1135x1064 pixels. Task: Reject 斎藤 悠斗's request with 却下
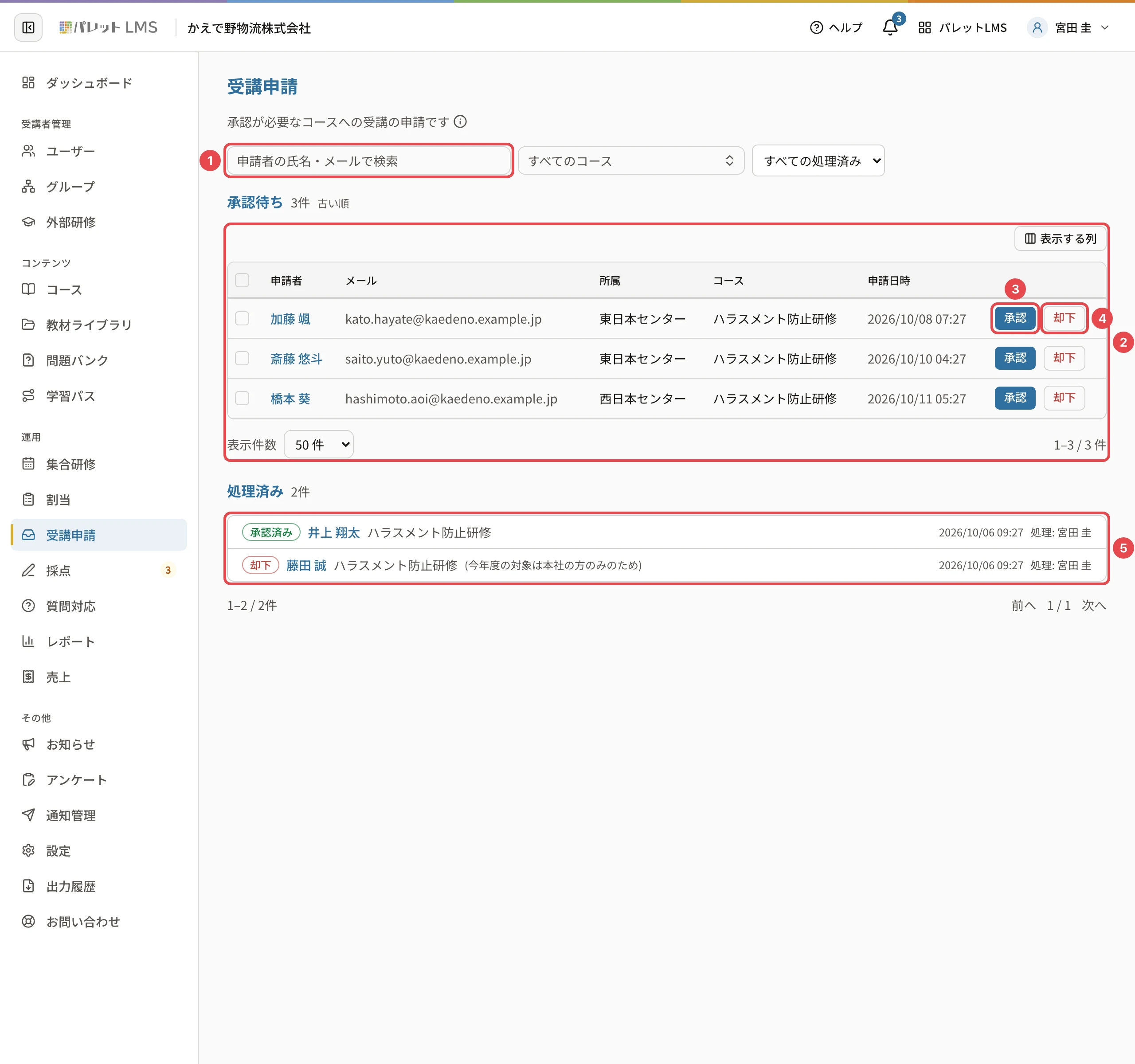(1064, 358)
